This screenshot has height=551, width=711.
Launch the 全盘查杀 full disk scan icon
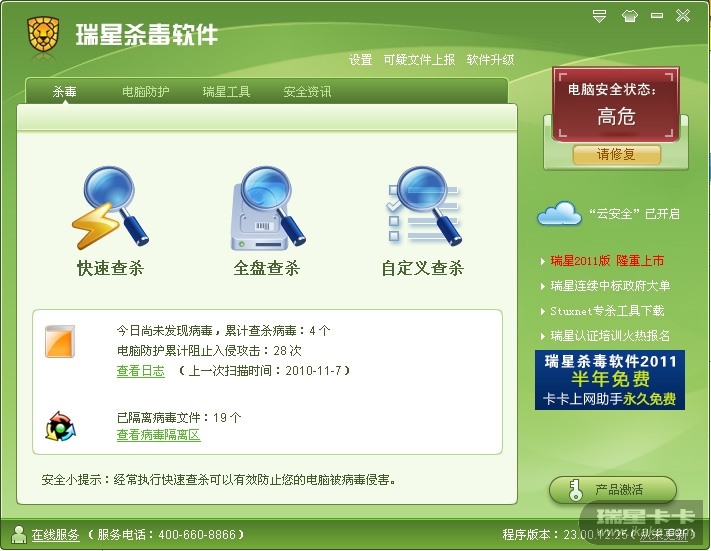coord(268,208)
